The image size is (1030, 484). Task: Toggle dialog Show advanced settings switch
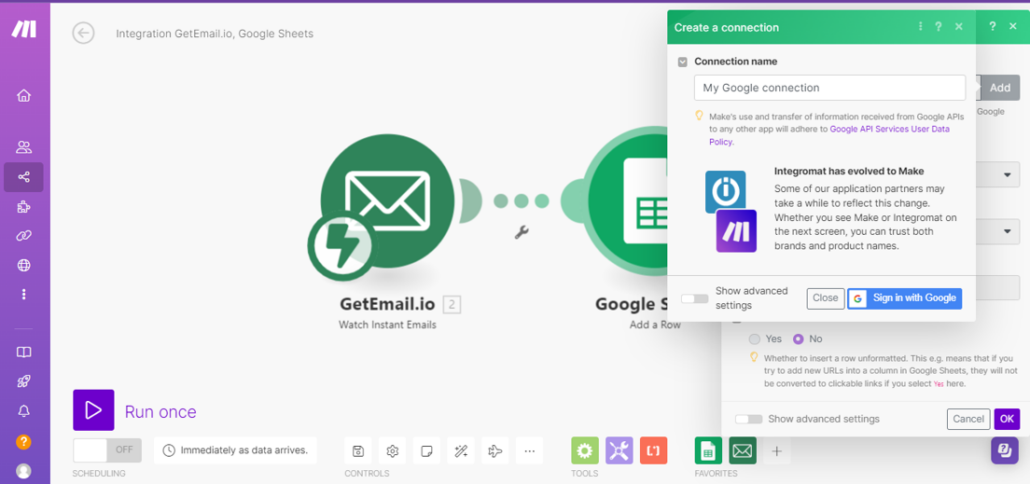click(x=694, y=298)
